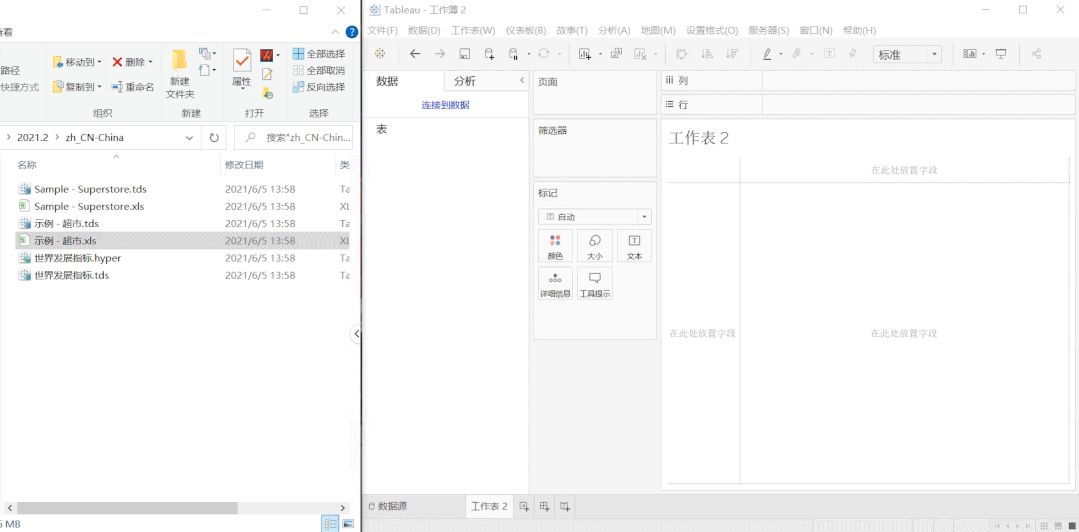
Task: Click the Explorer help question mark icon
Action: coord(352,32)
